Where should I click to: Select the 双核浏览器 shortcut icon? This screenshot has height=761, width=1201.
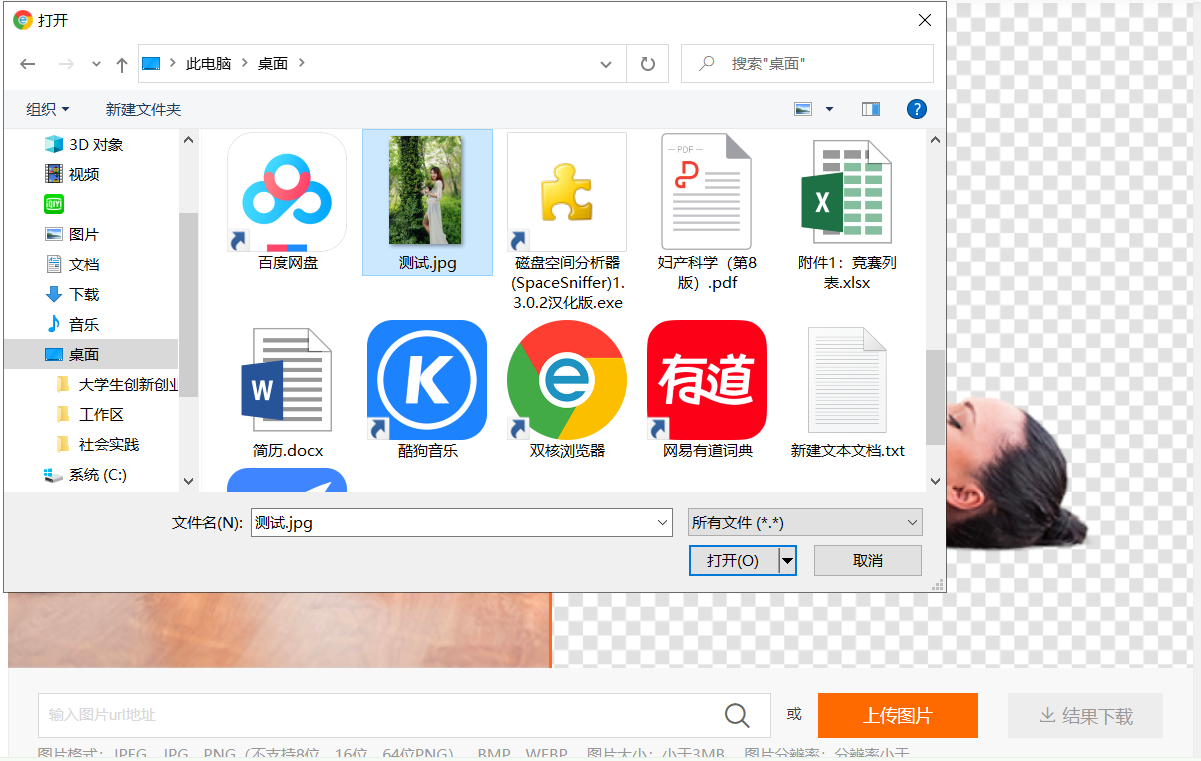click(x=567, y=380)
